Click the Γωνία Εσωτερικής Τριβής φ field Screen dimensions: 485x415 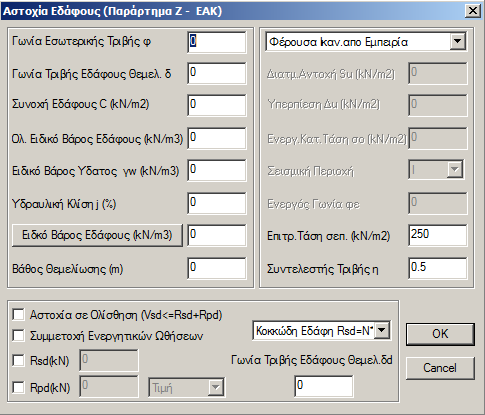(217, 42)
